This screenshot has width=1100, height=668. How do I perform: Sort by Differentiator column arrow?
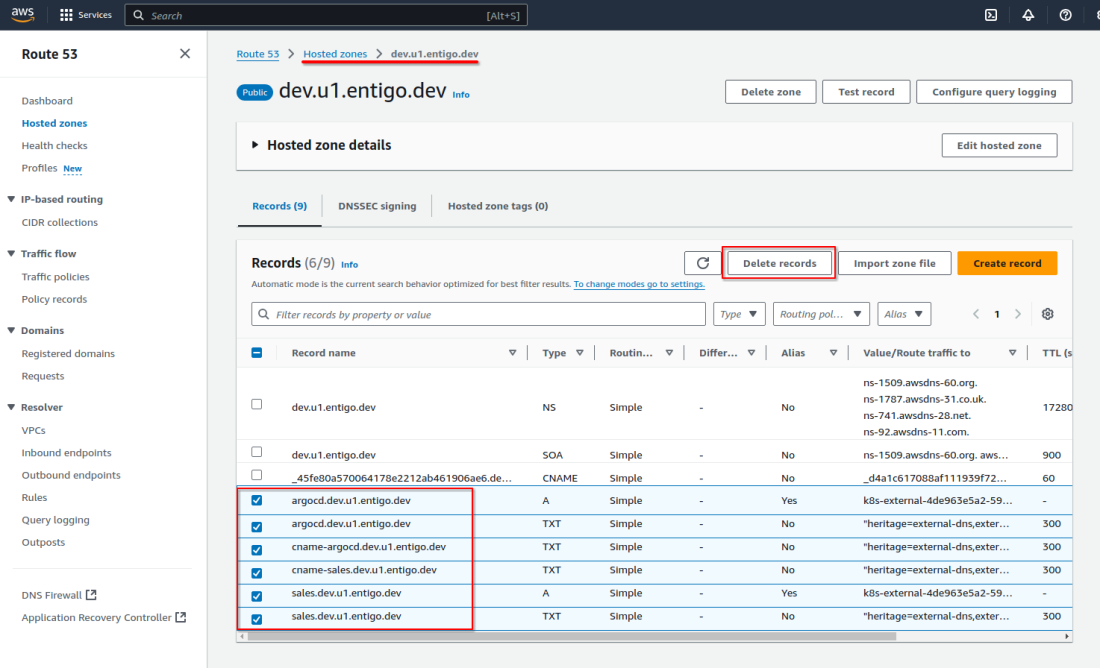click(751, 353)
